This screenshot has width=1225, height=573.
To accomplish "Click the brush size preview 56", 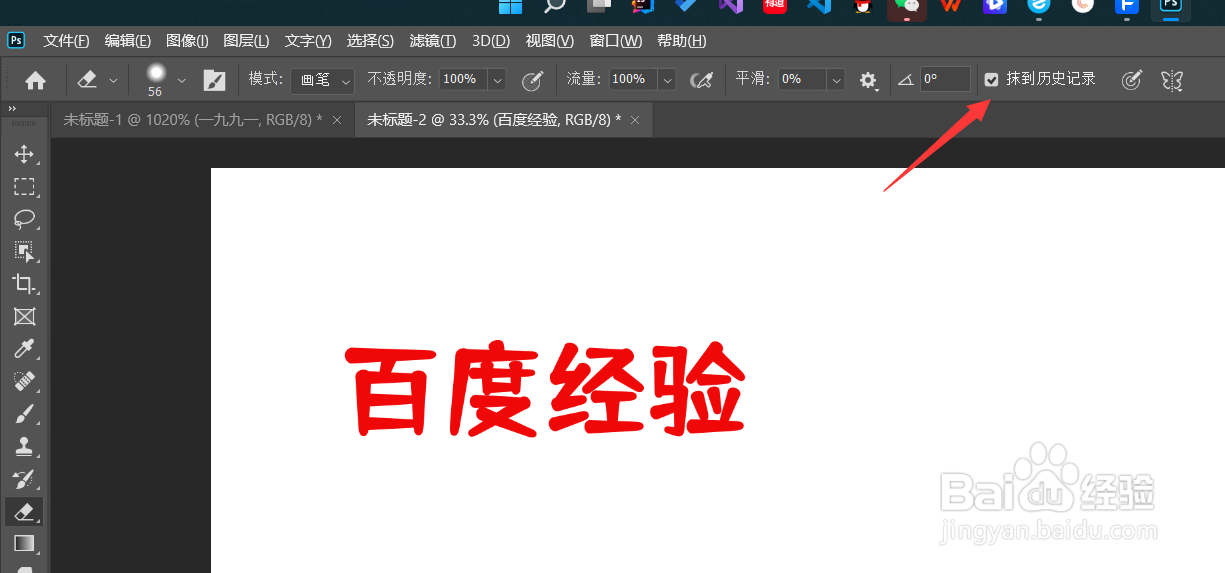I will pos(155,80).
